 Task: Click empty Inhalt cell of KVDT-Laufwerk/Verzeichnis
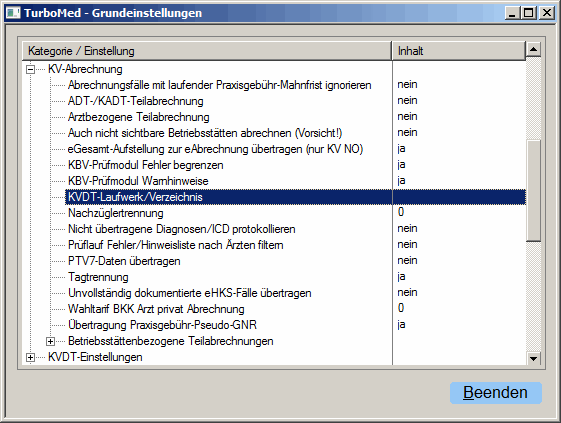pyautogui.click(x=459, y=197)
